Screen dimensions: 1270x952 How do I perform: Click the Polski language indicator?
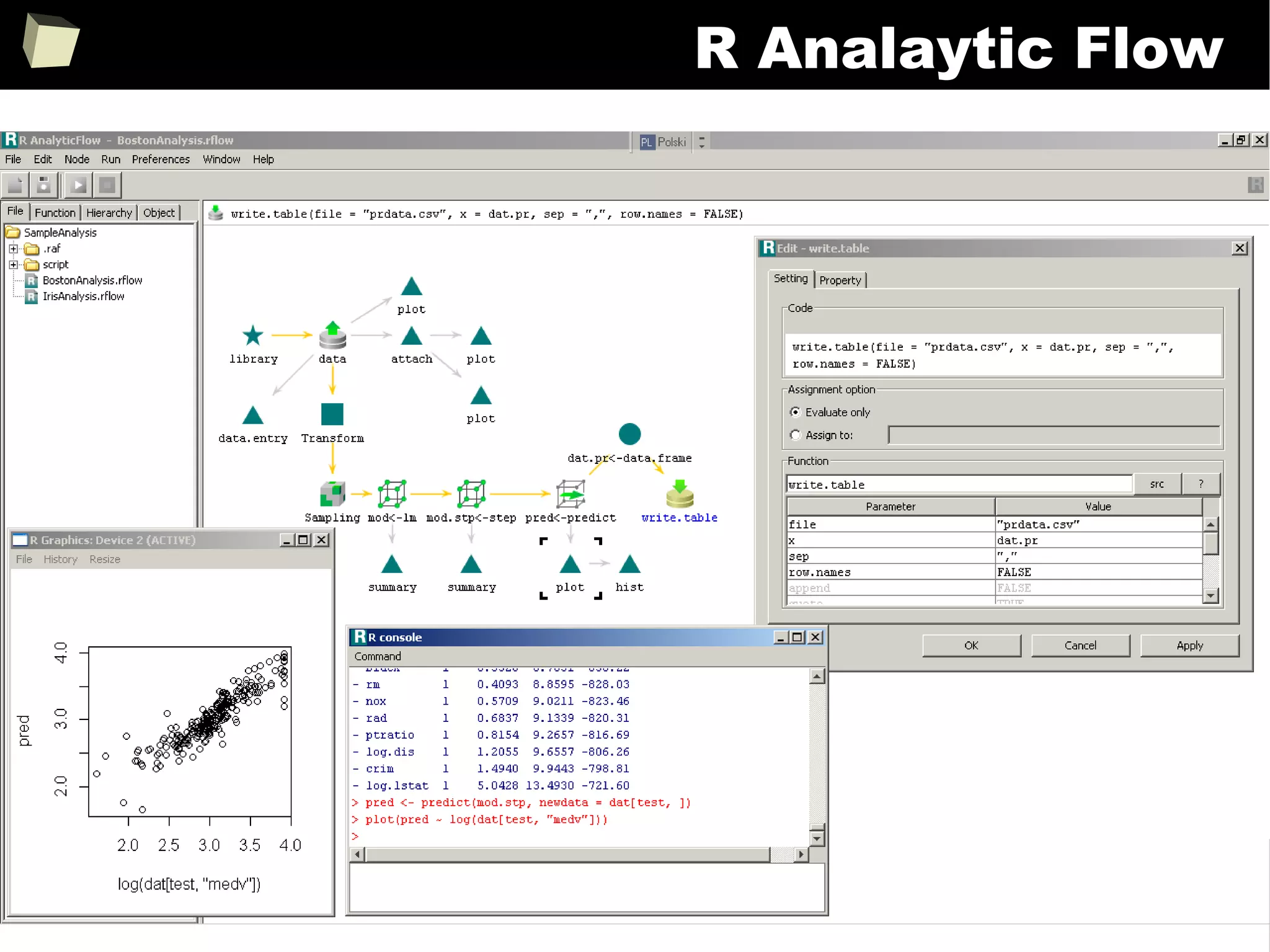[664, 142]
